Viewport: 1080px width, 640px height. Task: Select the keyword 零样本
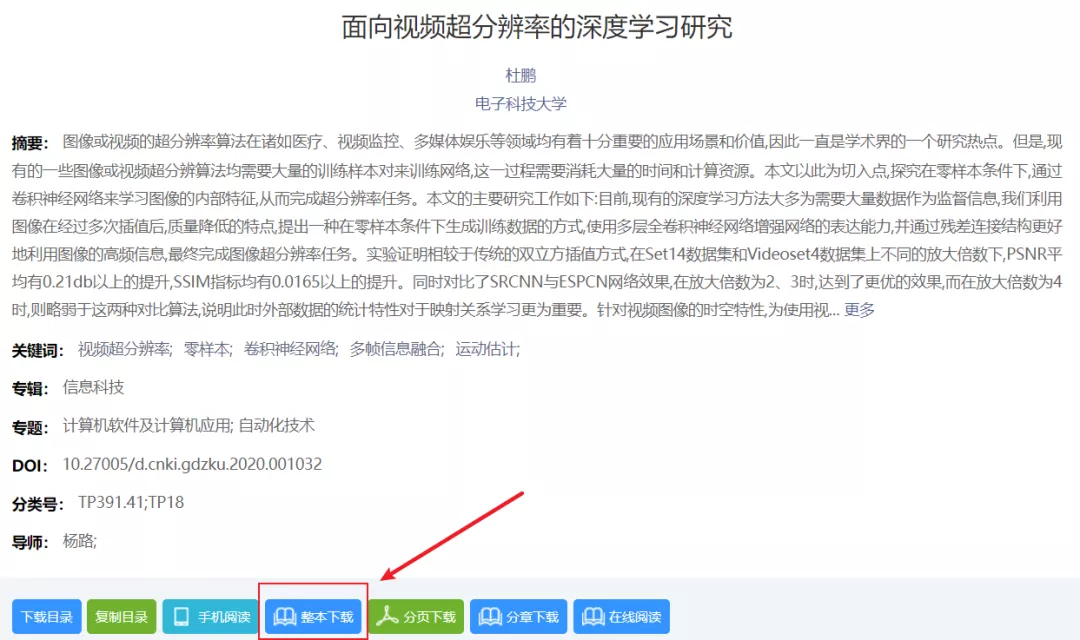tap(208, 349)
